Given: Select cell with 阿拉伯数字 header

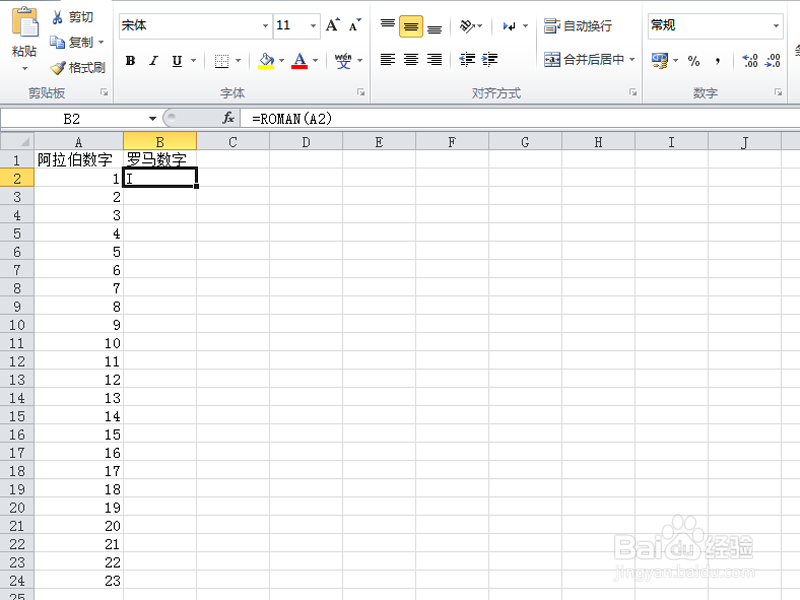Looking at the screenshot, I should tap(79, 160).
